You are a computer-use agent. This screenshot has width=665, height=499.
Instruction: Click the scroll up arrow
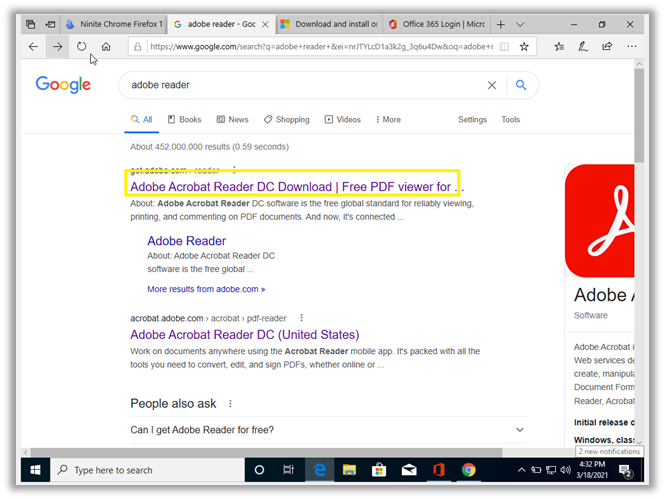(x=639, y=64)
